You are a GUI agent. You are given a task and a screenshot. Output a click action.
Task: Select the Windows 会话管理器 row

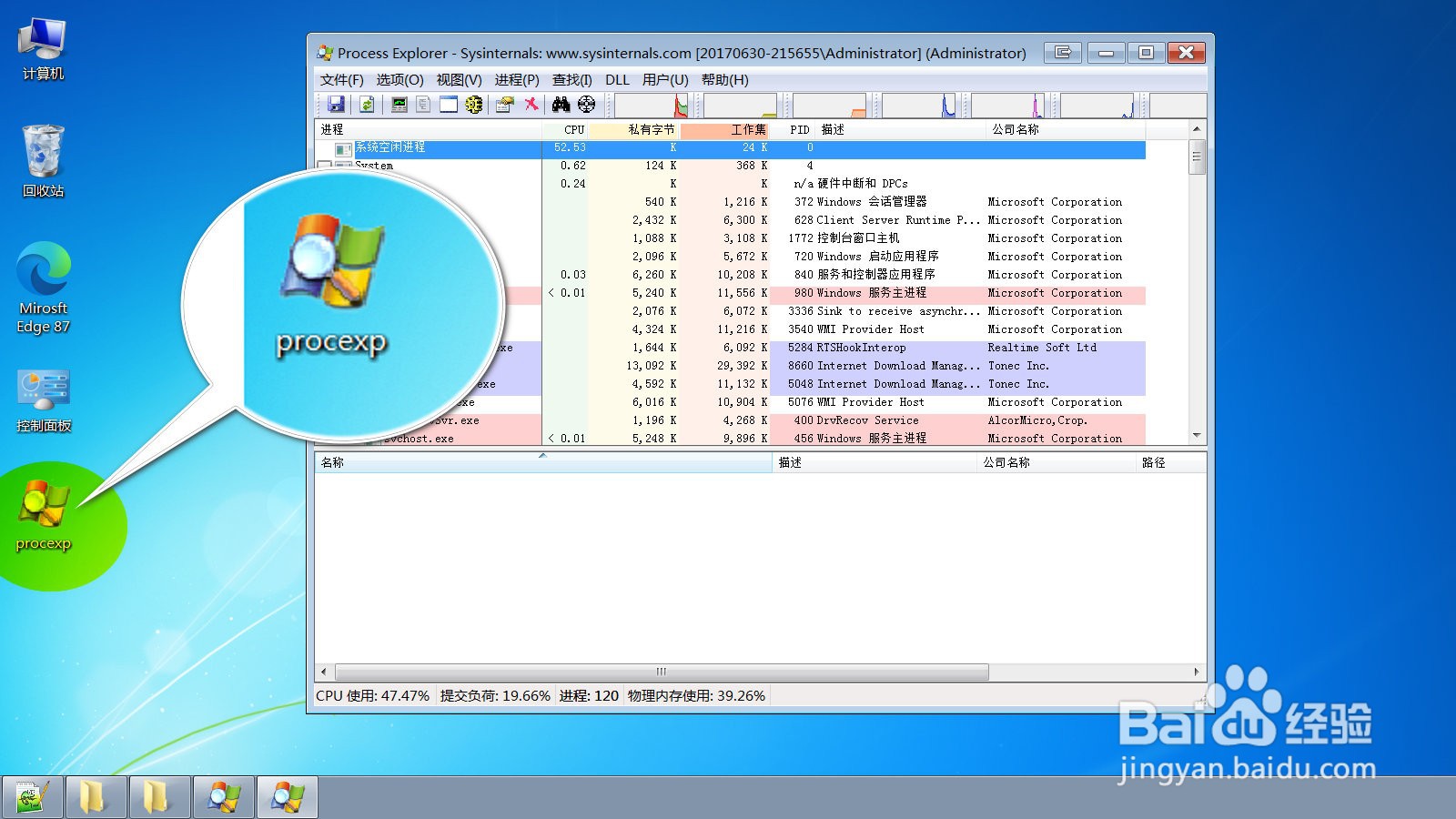coord(731,202)
